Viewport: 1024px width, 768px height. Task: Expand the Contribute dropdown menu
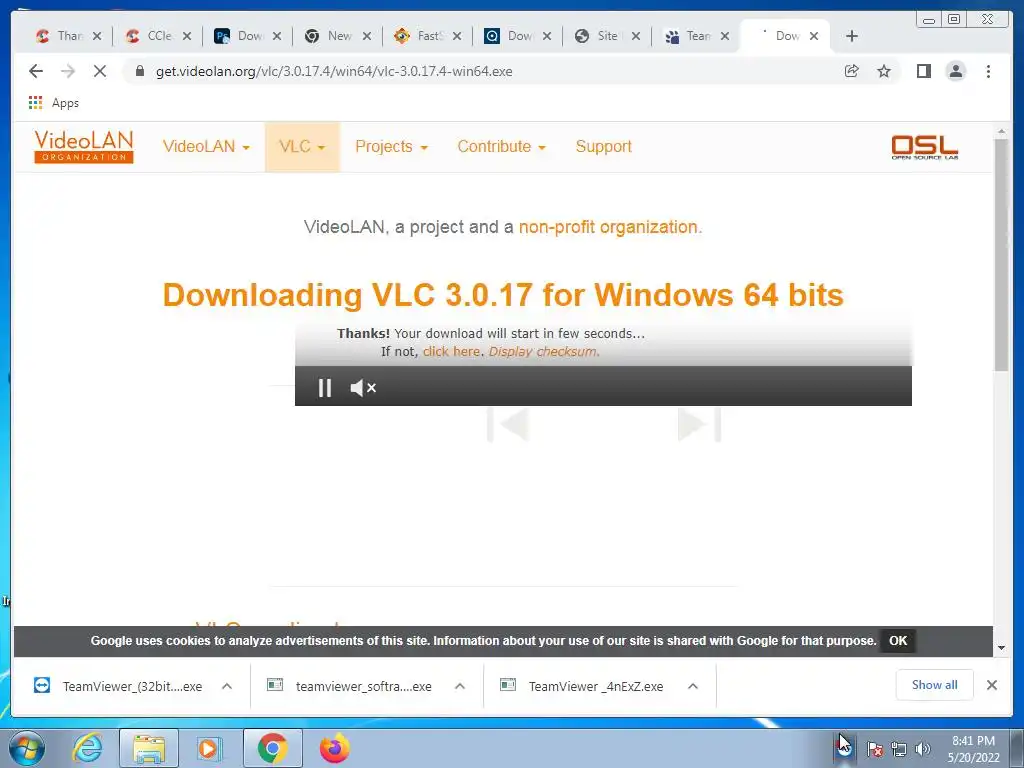point(502,146)
